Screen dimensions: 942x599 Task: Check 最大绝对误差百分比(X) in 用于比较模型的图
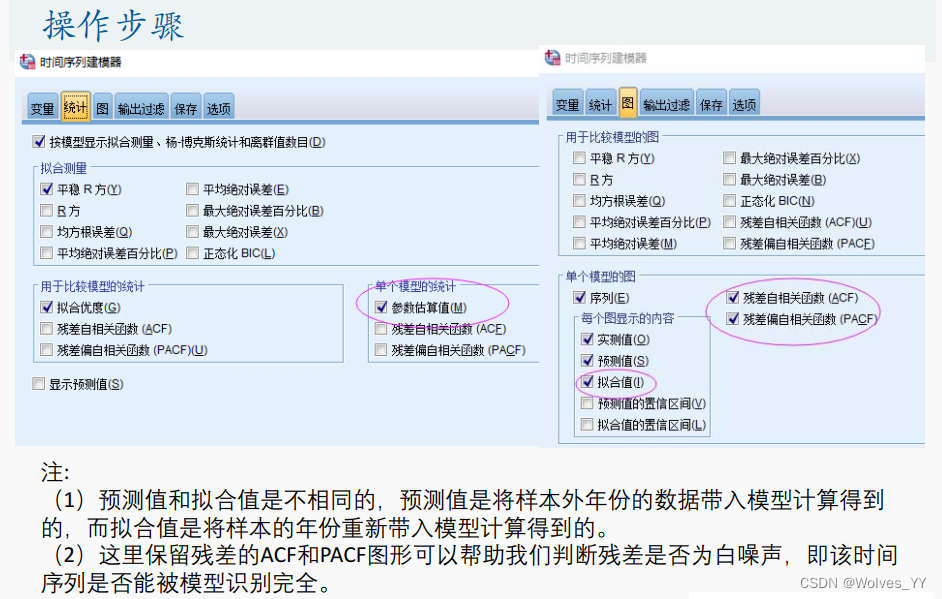[729, 158]
